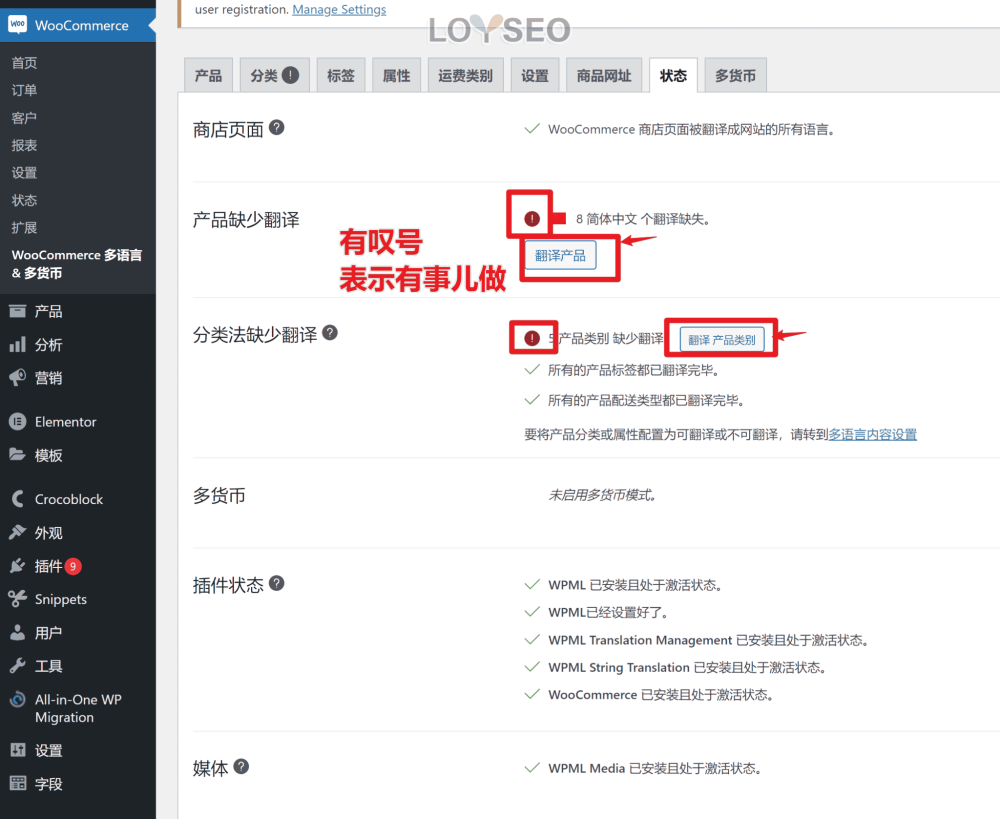The width and height of the screenshot is (1000, 819).
Task: Select the 状态 tab
Action: (673, 75)
